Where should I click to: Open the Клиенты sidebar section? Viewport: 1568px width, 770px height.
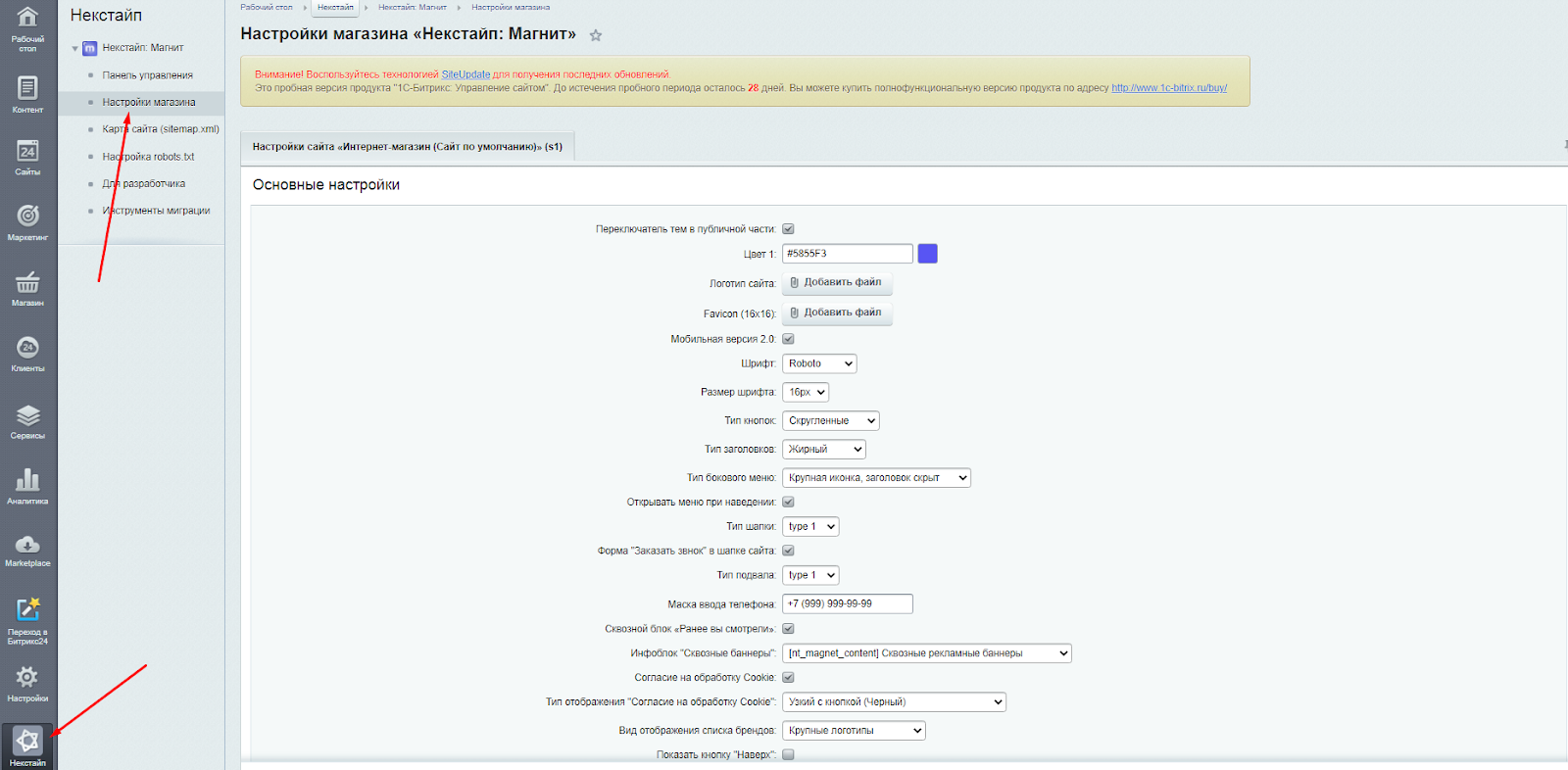(x=27, y=354)
